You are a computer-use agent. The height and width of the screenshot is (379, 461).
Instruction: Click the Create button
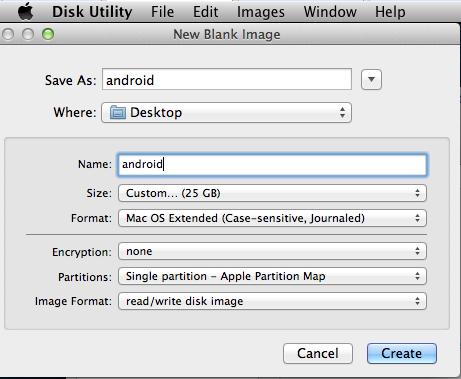[402, 353]
